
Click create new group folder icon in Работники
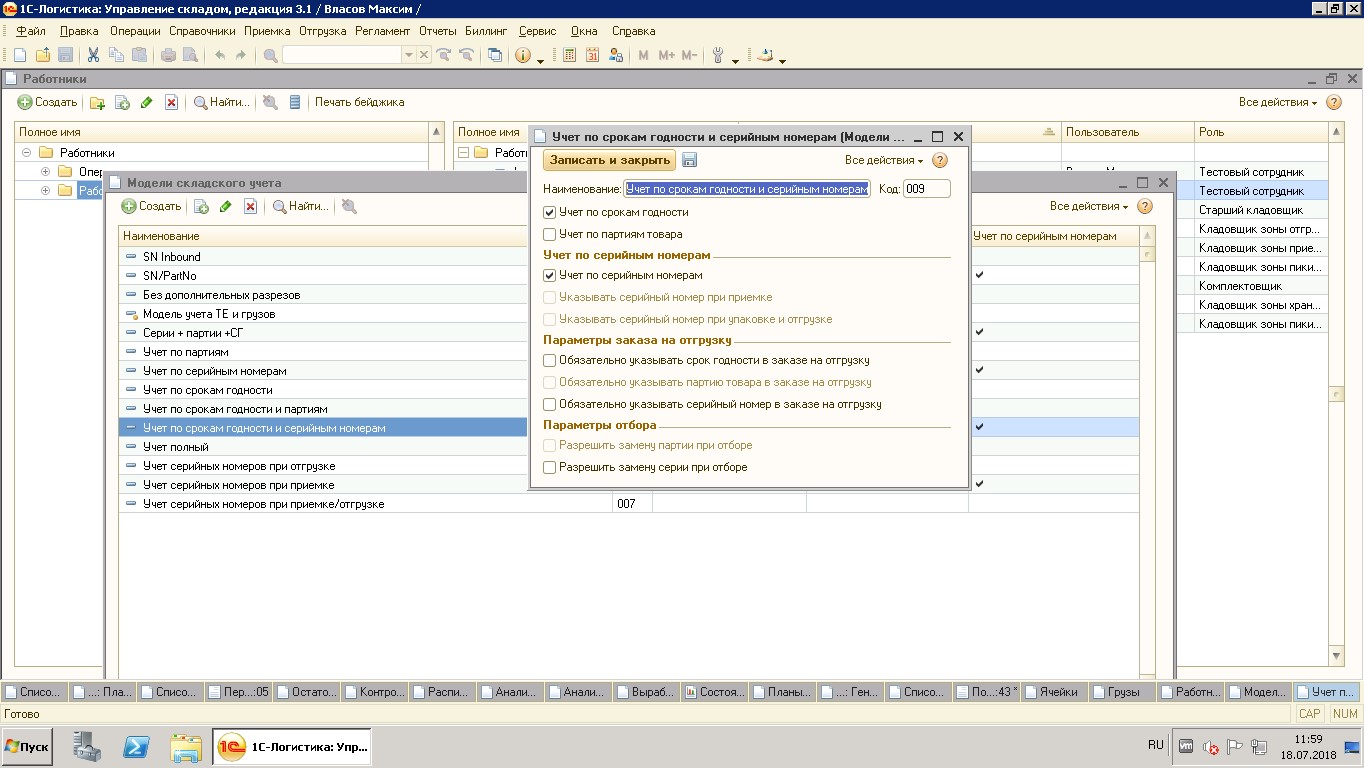[97, 102]
